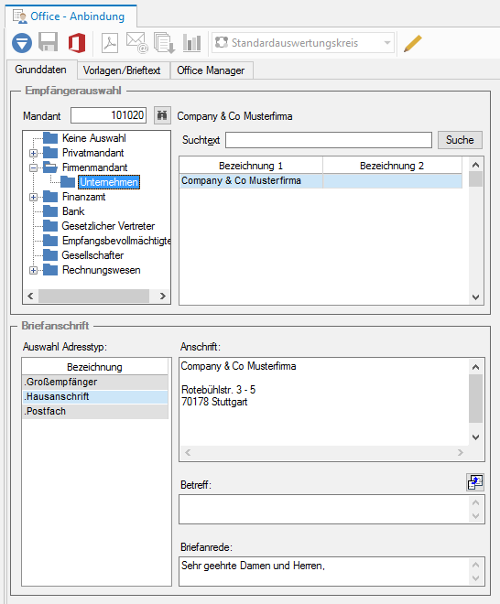This screenshot has width=500, height=604.
Task: Click the blue funnel filter icon
Action: [22, 43]
